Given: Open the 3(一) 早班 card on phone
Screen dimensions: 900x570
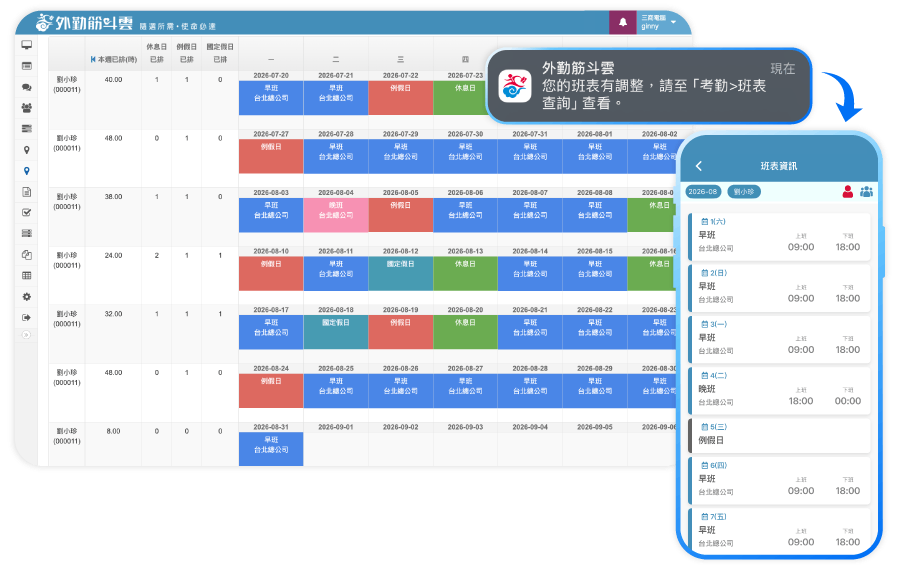Looking at the screenshot, I should click(779, 339).
